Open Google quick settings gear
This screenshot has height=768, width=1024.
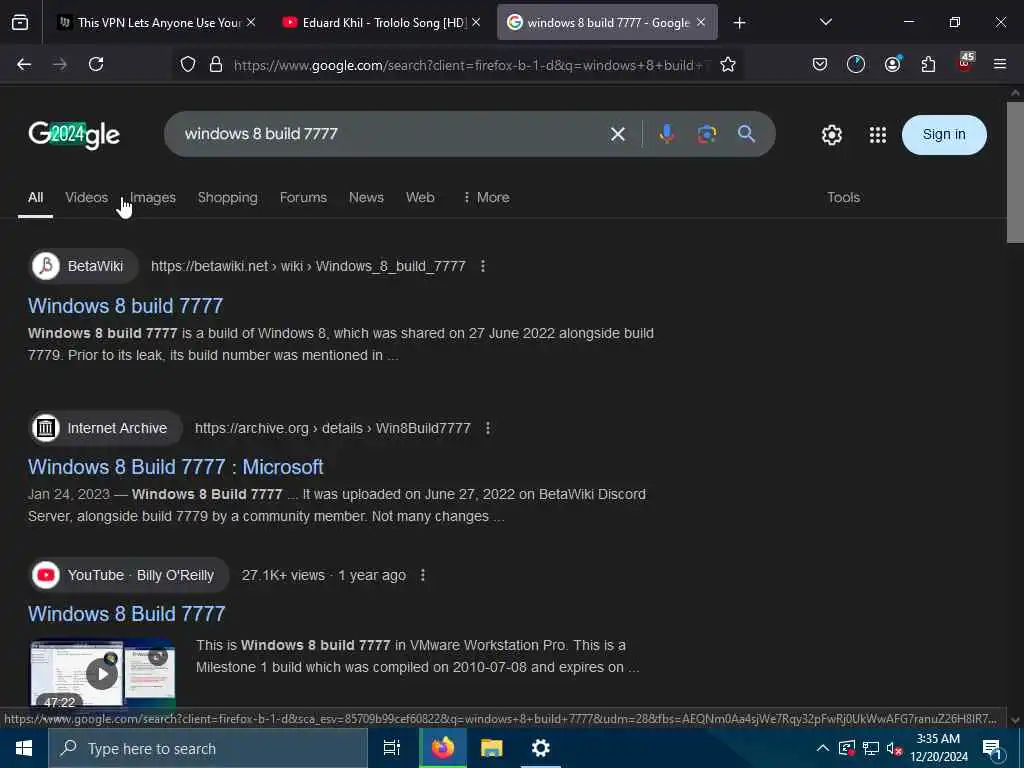[x=831, y=135]
